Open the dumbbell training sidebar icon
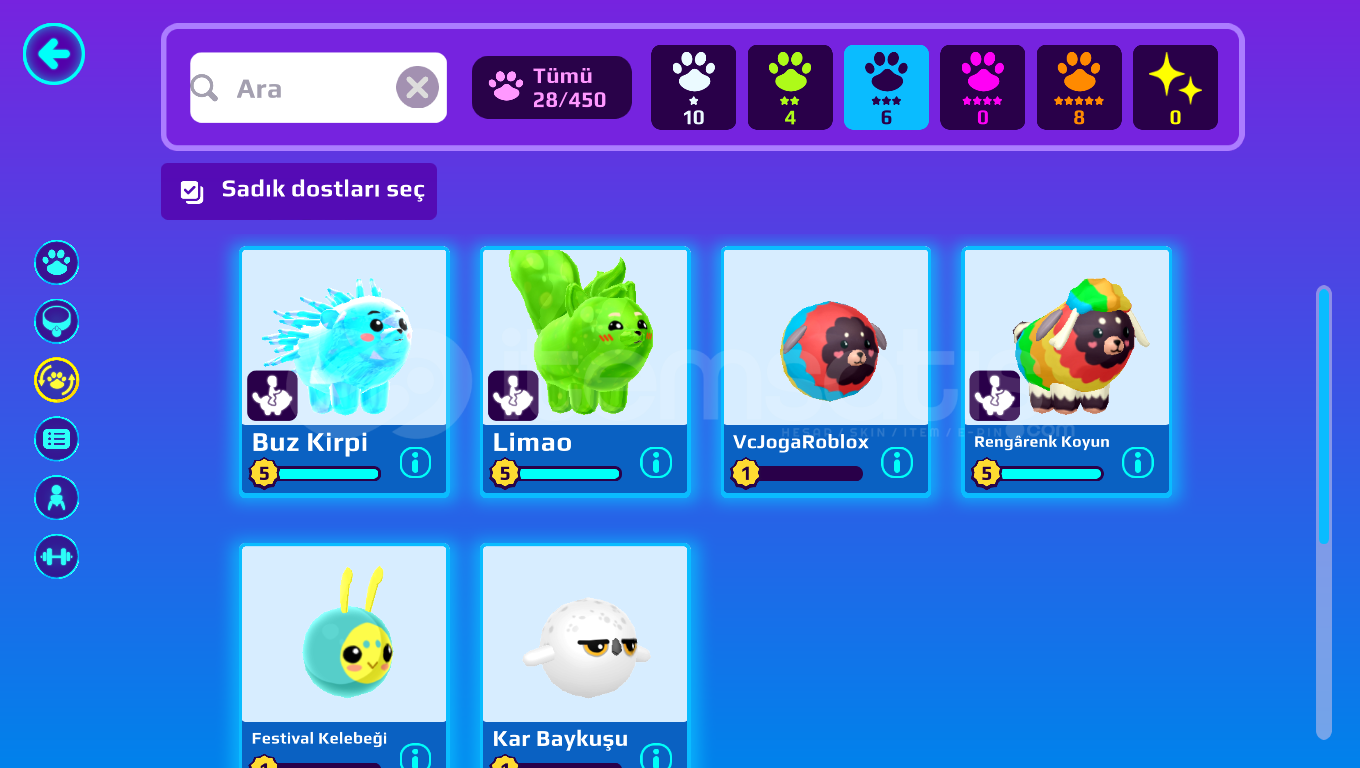 tap(57, 557)
